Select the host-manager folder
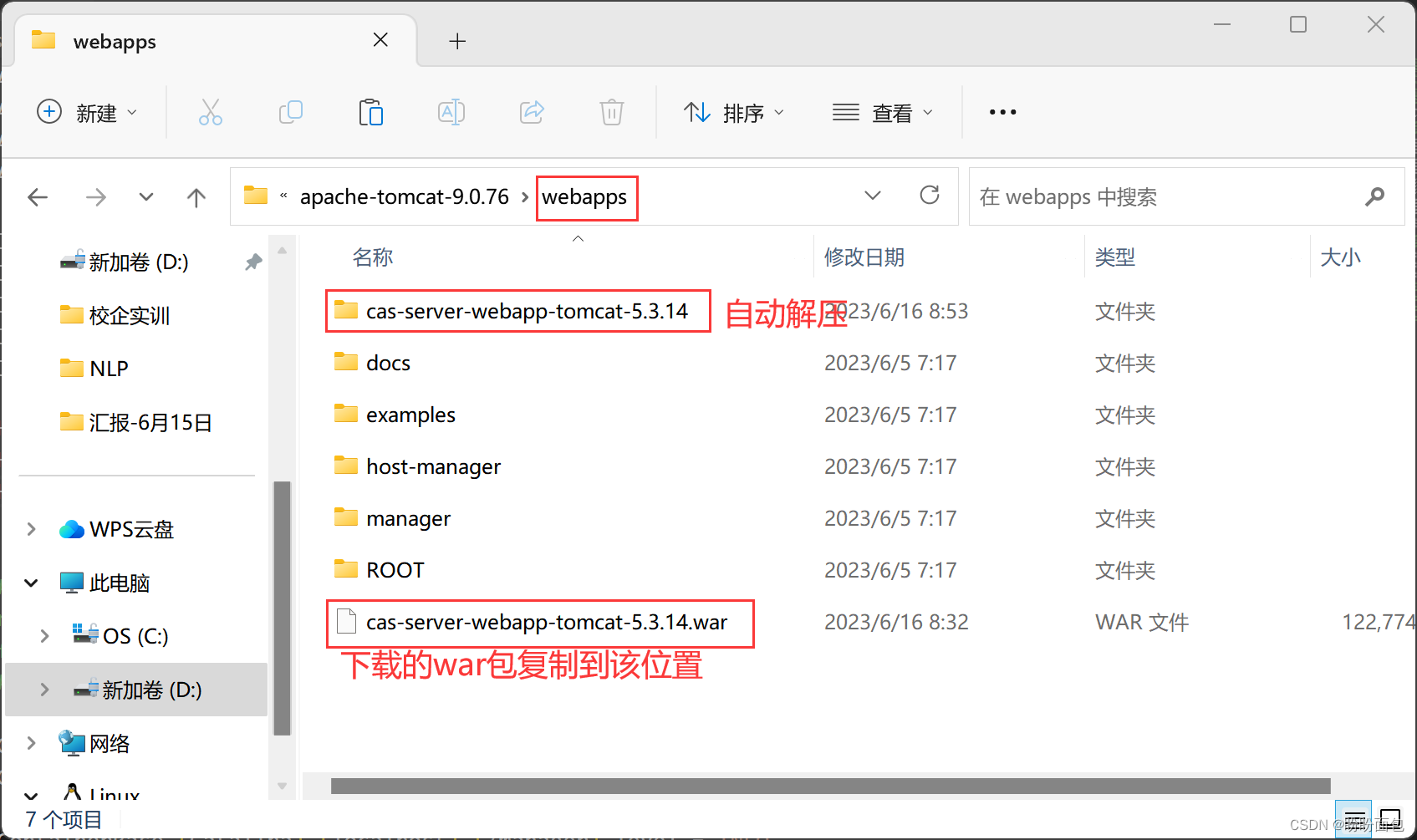This screenshot has height=840, width=1417. click(433, 466)
